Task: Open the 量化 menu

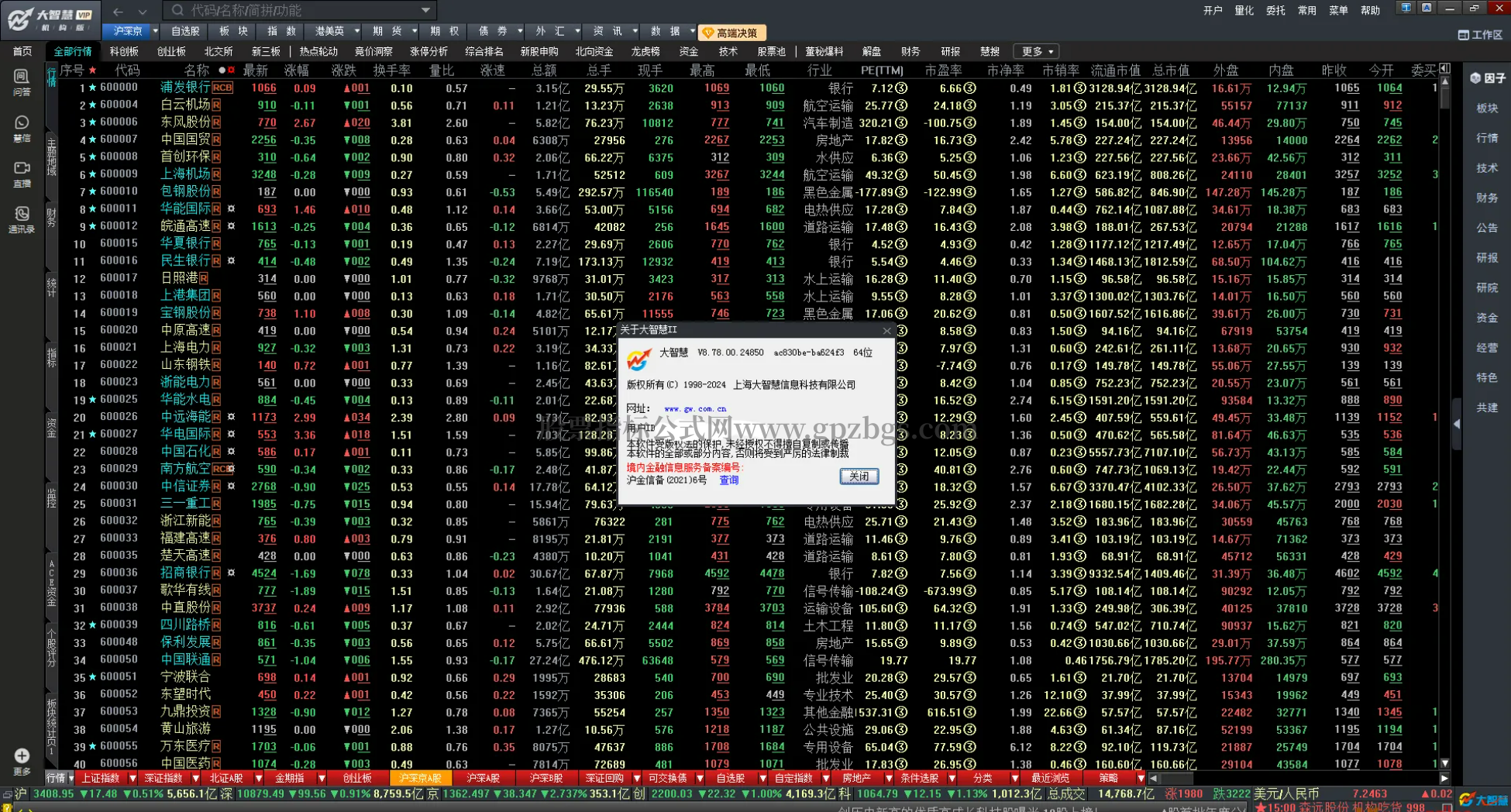Action: [1244, 10]
